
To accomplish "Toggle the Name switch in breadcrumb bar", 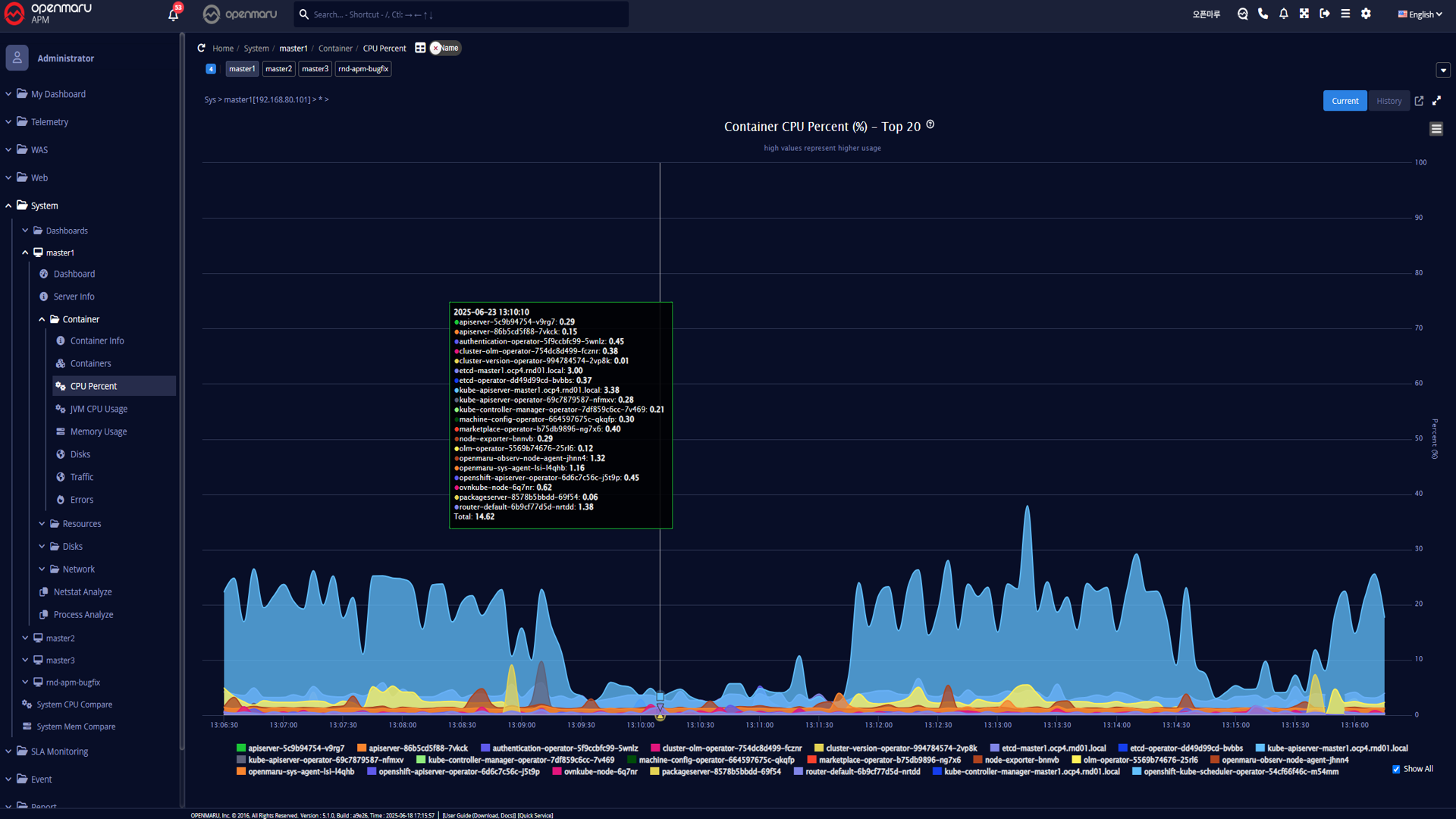I will click(x=445, y=48).
